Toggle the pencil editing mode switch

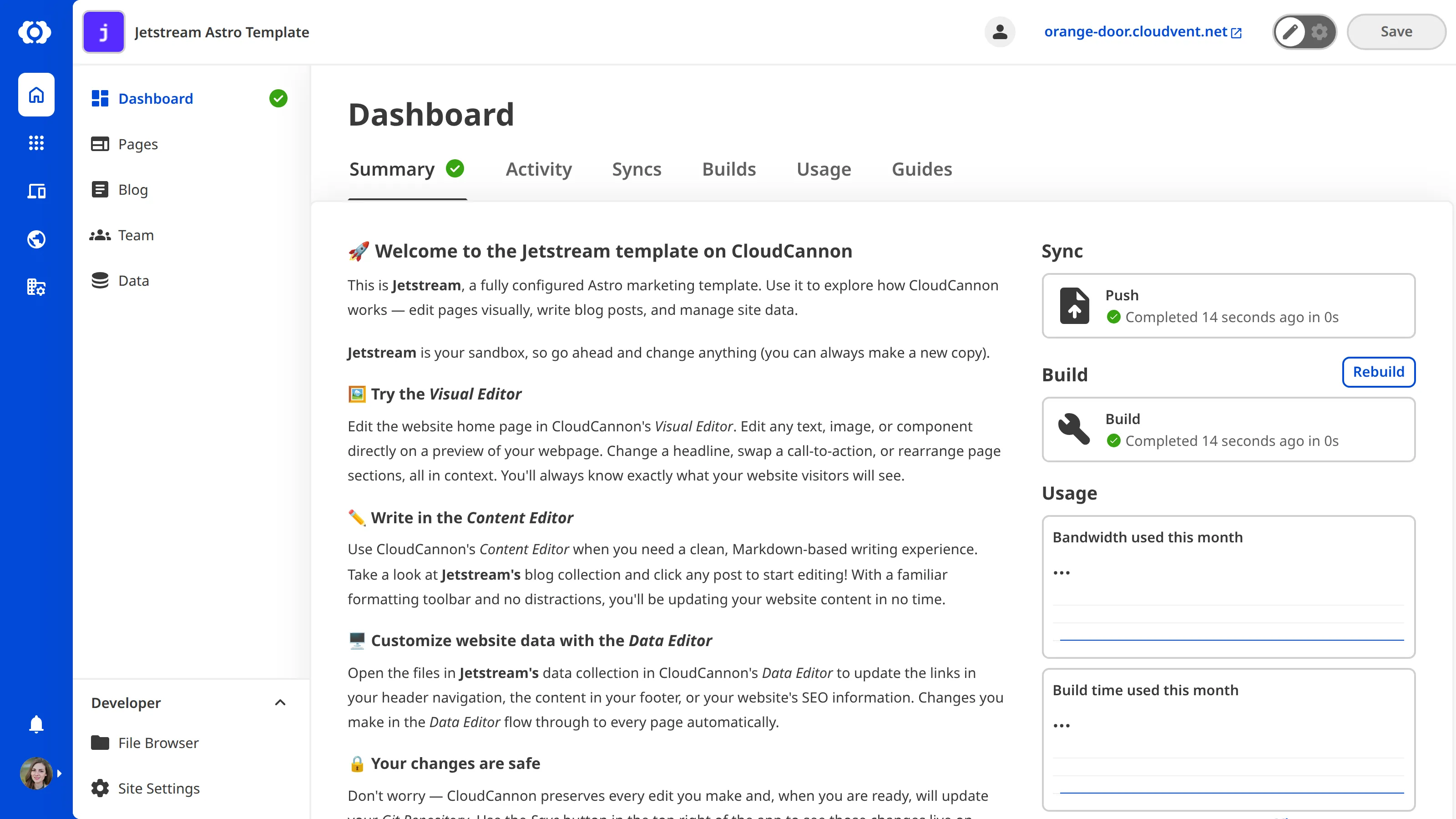coord(1290,32)
